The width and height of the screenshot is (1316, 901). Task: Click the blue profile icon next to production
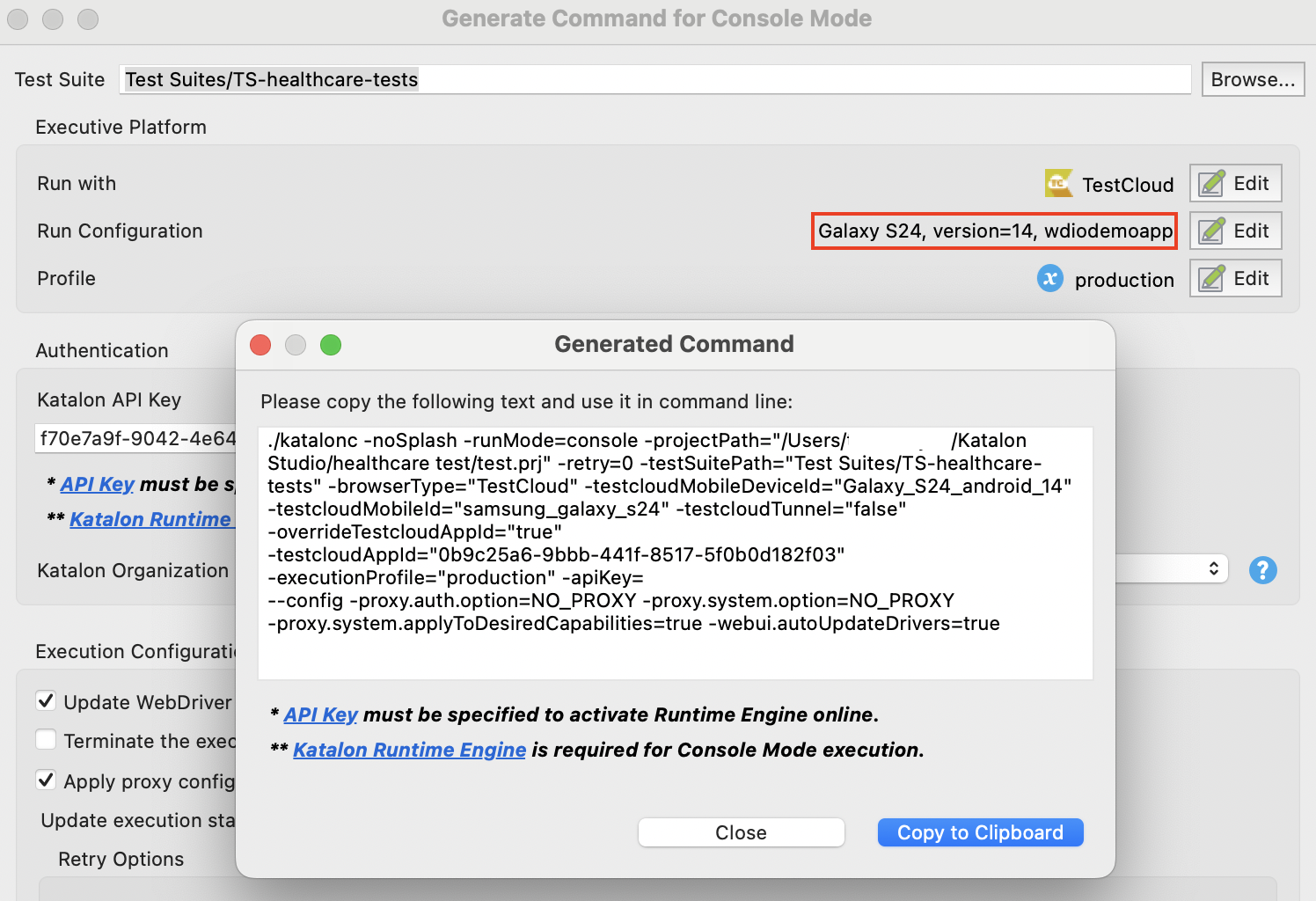tap(1049, 279)
